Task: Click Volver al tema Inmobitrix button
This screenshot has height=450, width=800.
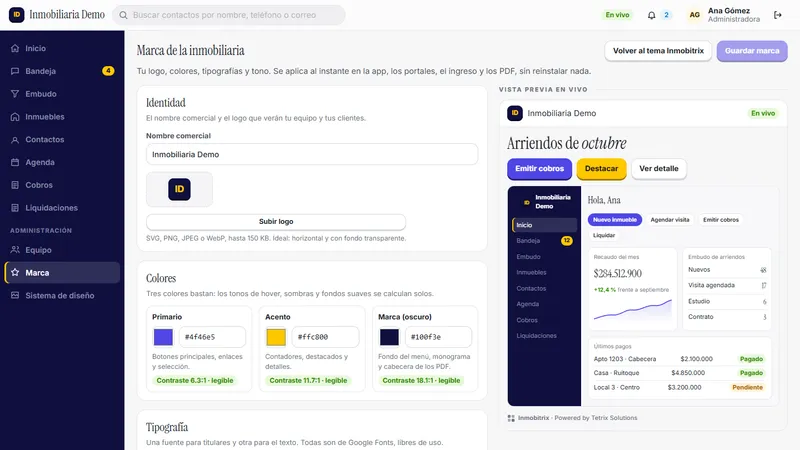Action: 658,51
